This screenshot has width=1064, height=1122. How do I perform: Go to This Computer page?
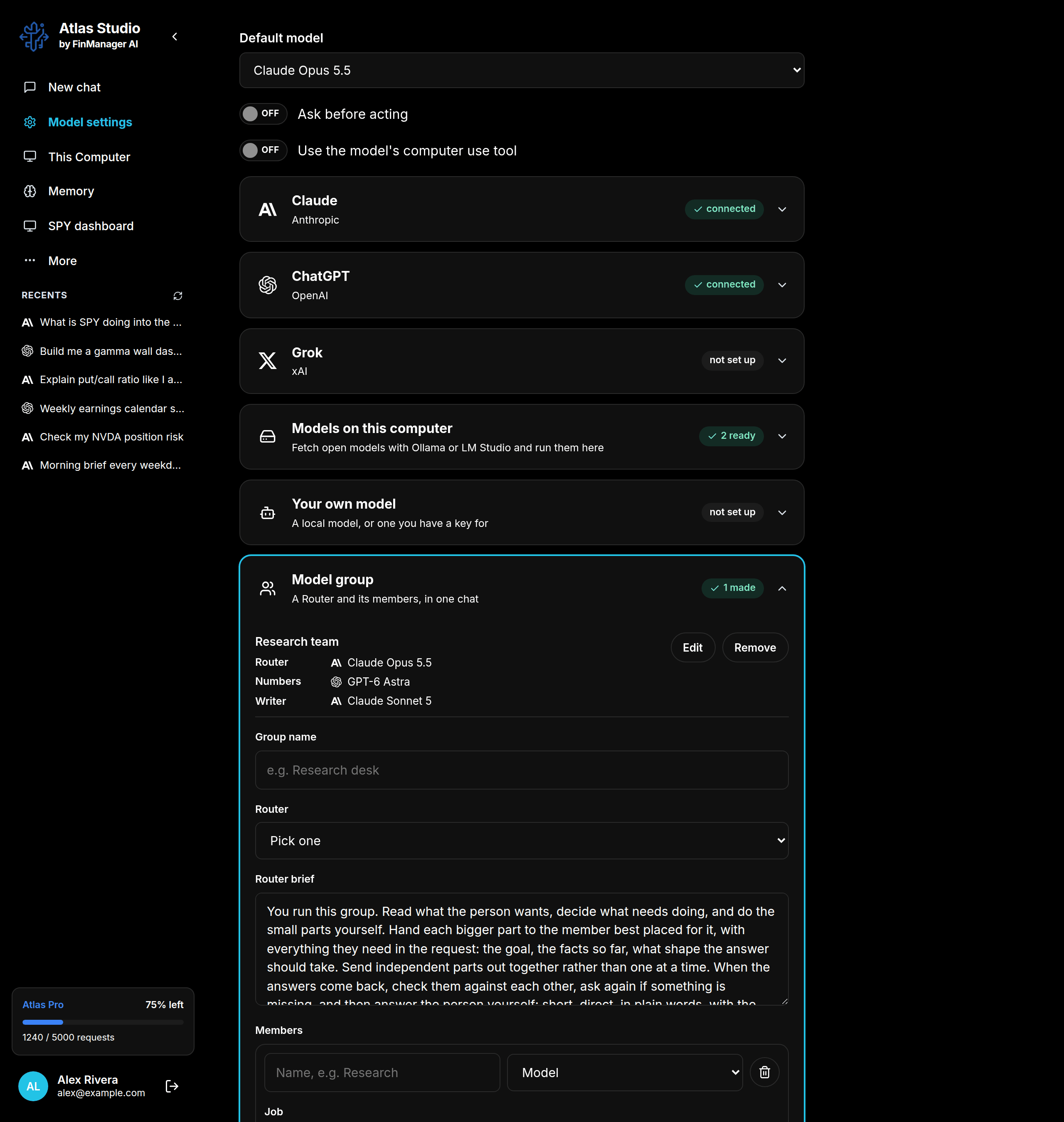coord(103,157)
